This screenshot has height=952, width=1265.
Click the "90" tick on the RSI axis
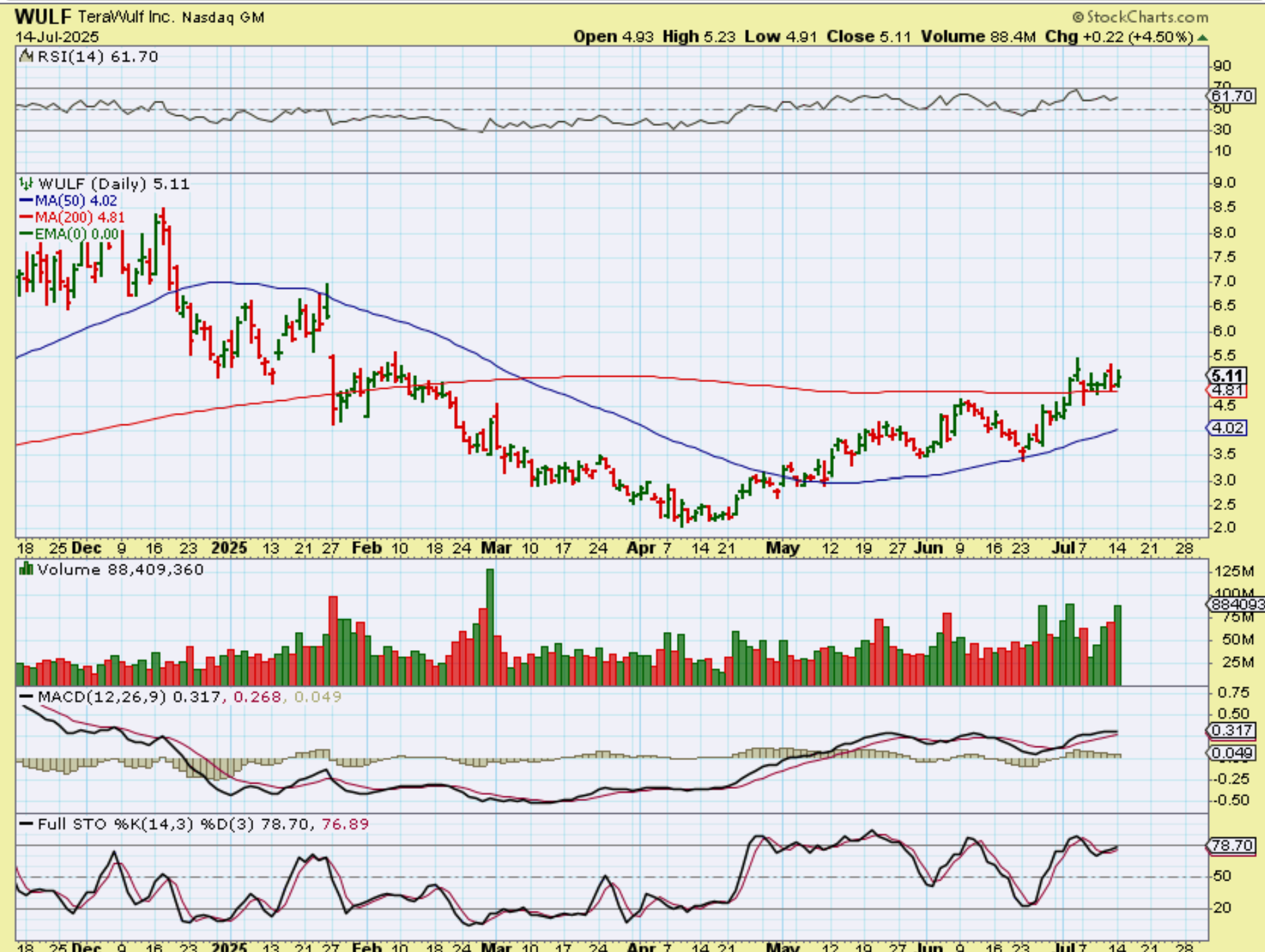pyautogui.click(x=1222, y=66)
